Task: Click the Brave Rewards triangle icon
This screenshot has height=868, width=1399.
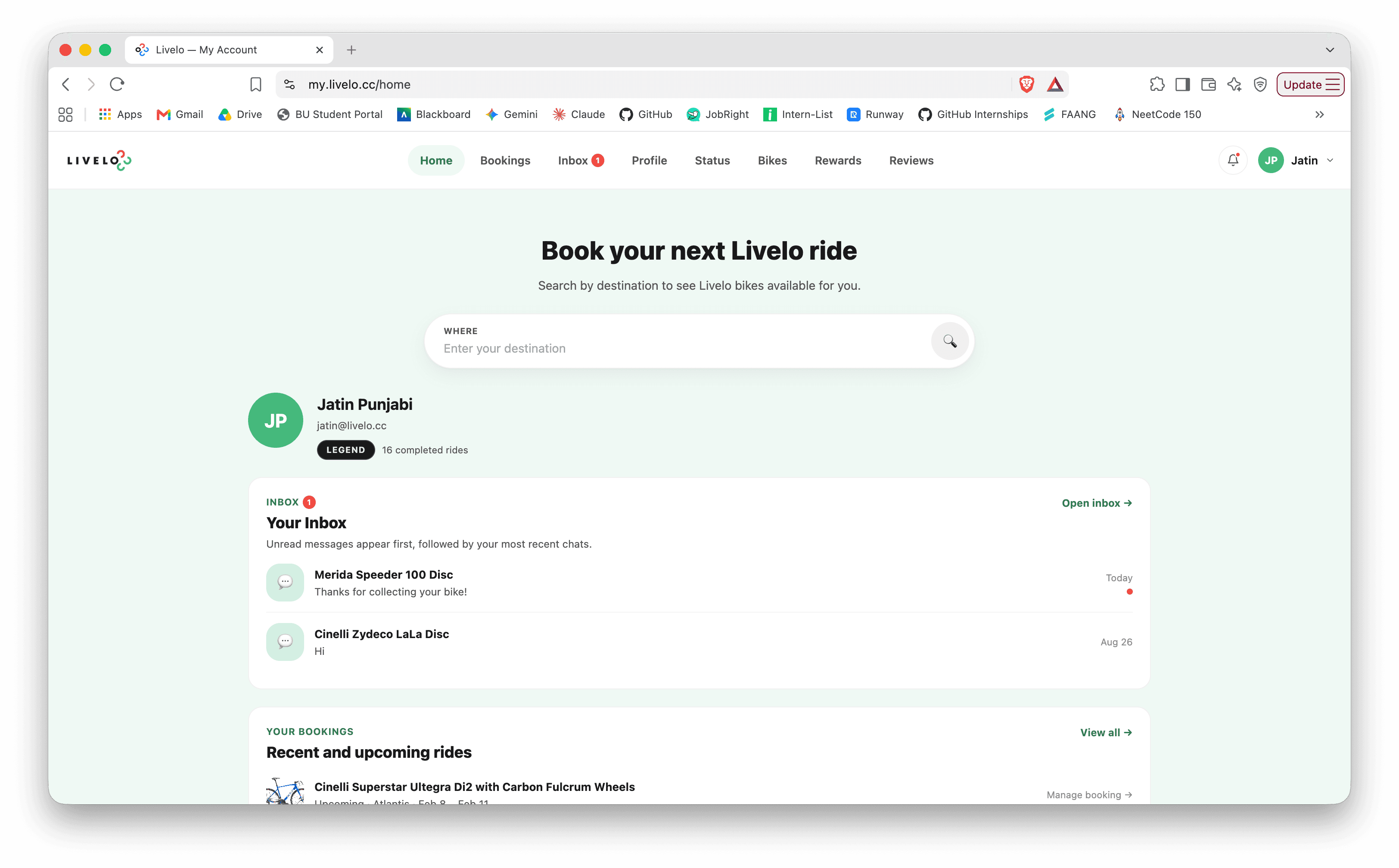Action: pos(1055,84)
